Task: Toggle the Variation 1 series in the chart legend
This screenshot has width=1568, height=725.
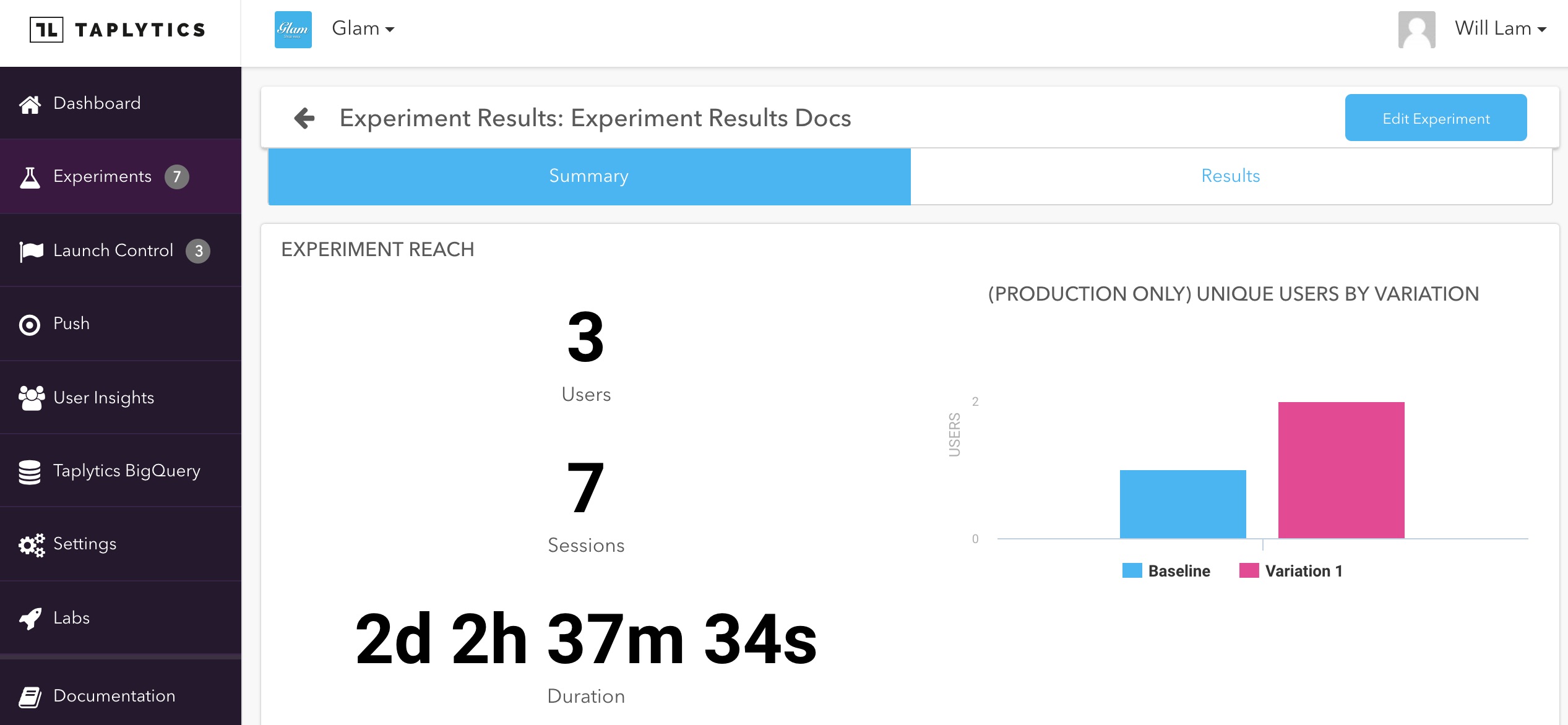Action: [1291, 571]
